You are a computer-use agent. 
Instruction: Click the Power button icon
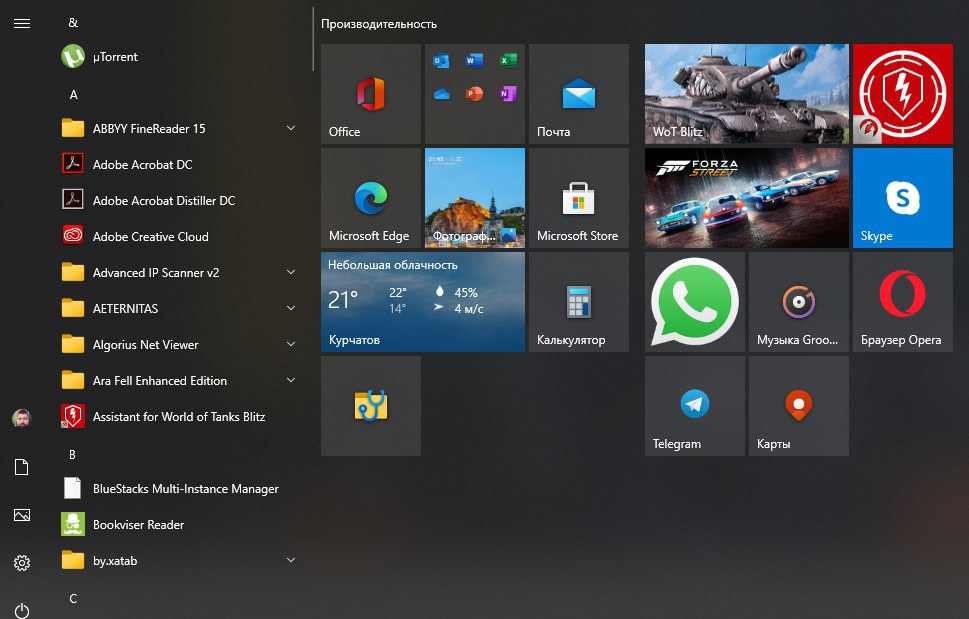(22, 610)
